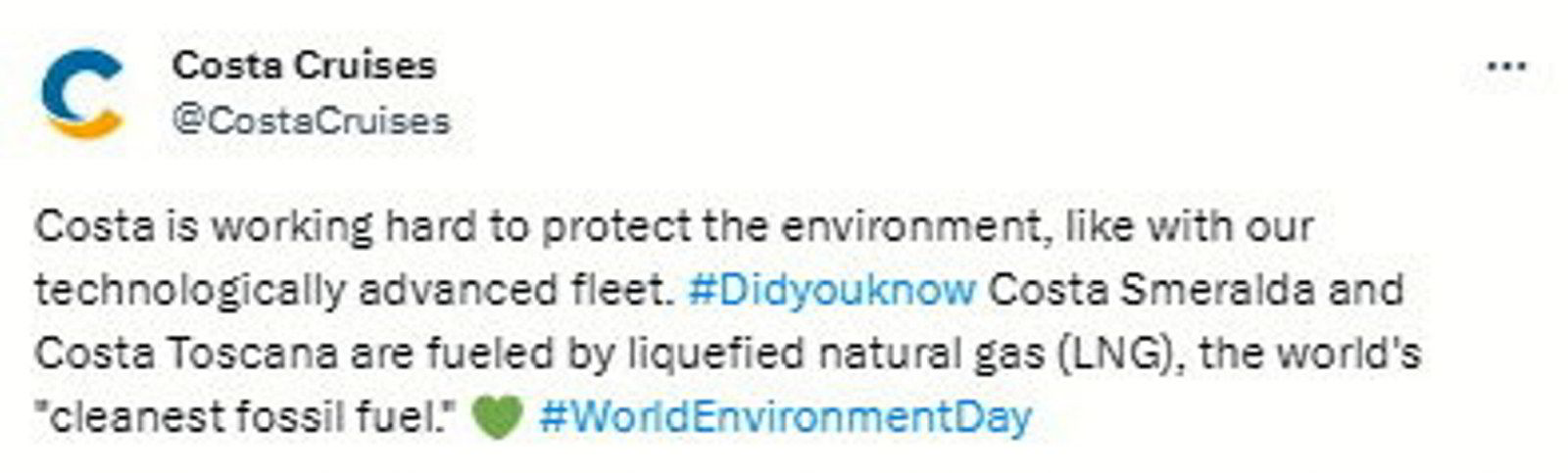This screenshot has width=1568, height=473.
Task: Click the blank area right of the account name
Action: coord(960,67)
